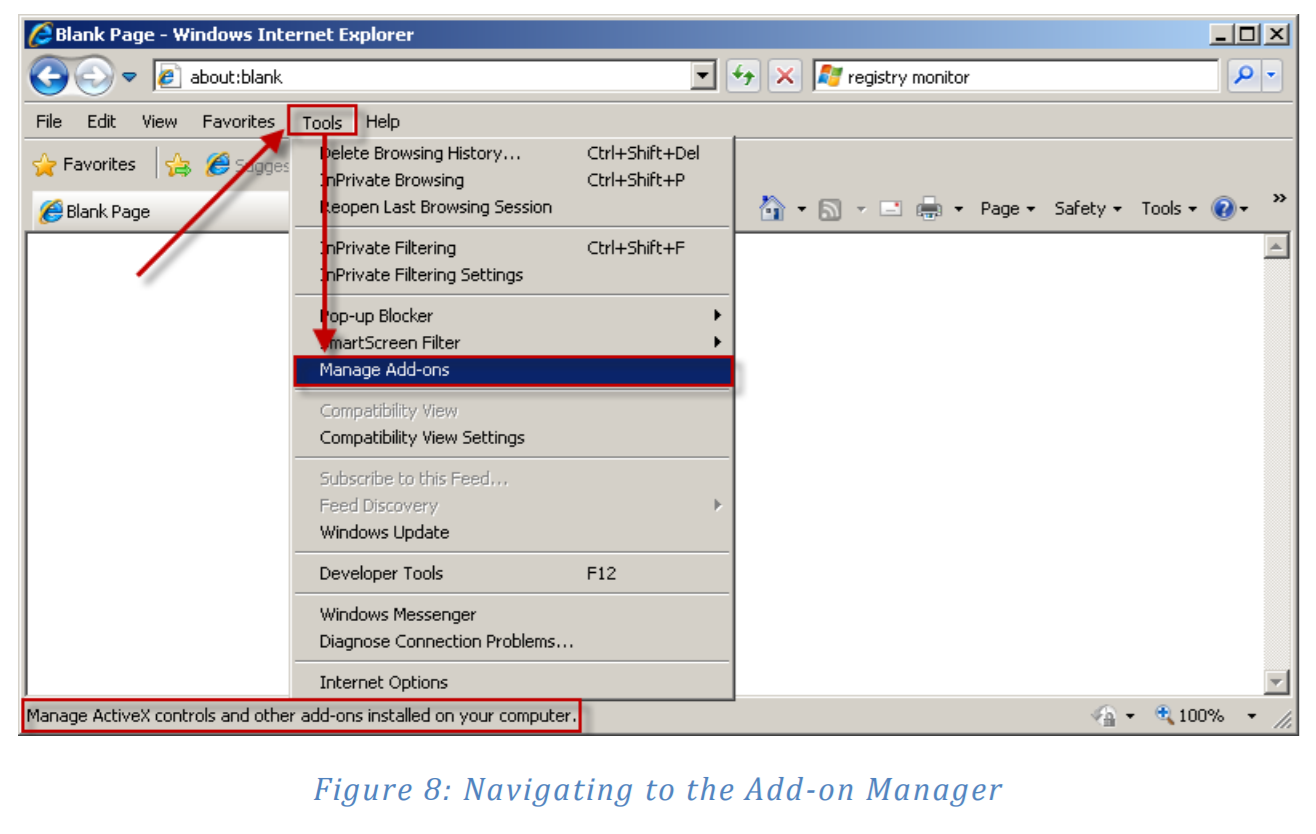1316x834 pixels.
Task: Click the Print icon
Action: coord(930,208)
